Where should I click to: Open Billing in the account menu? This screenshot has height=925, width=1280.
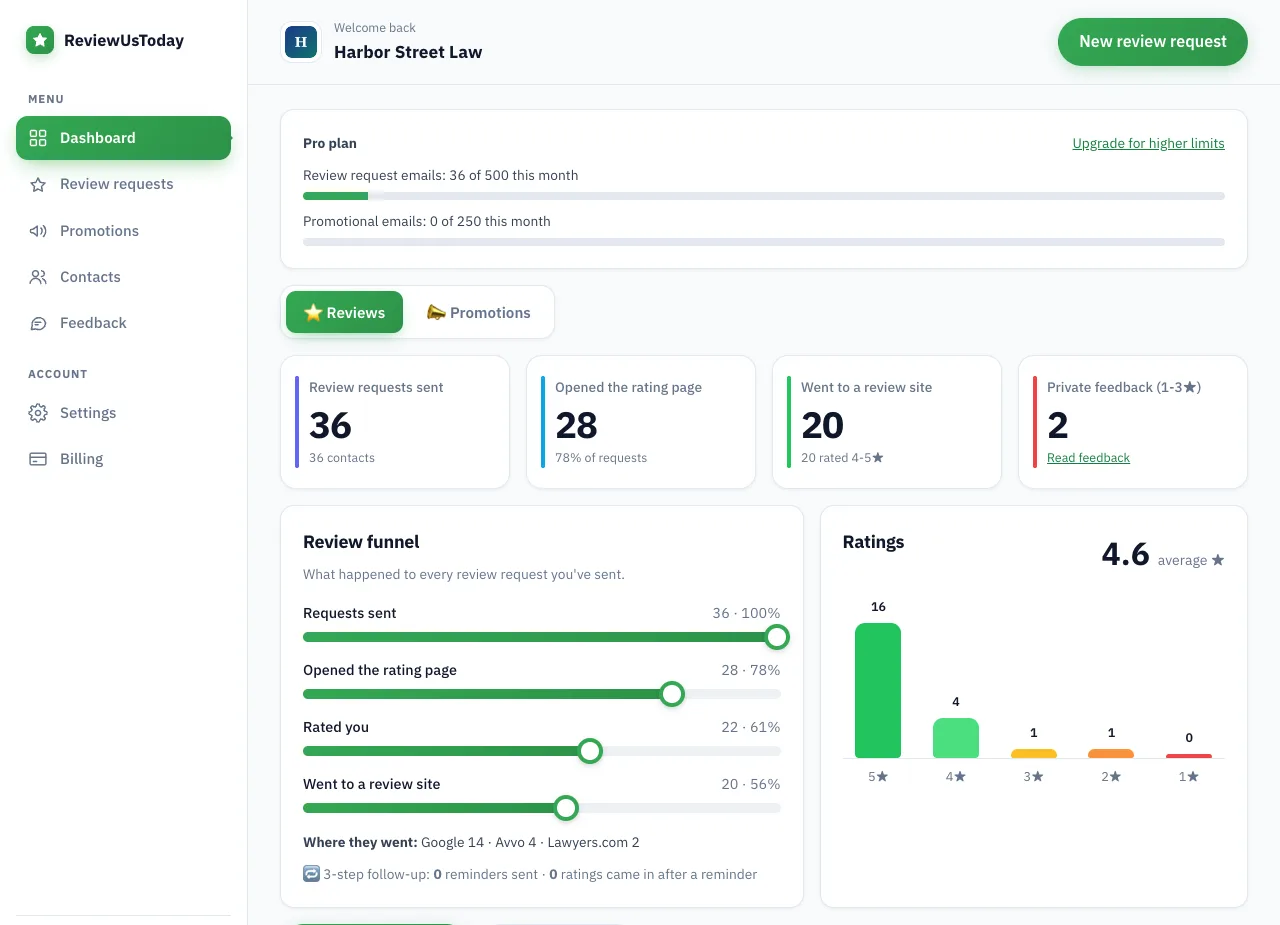point(123,459)
